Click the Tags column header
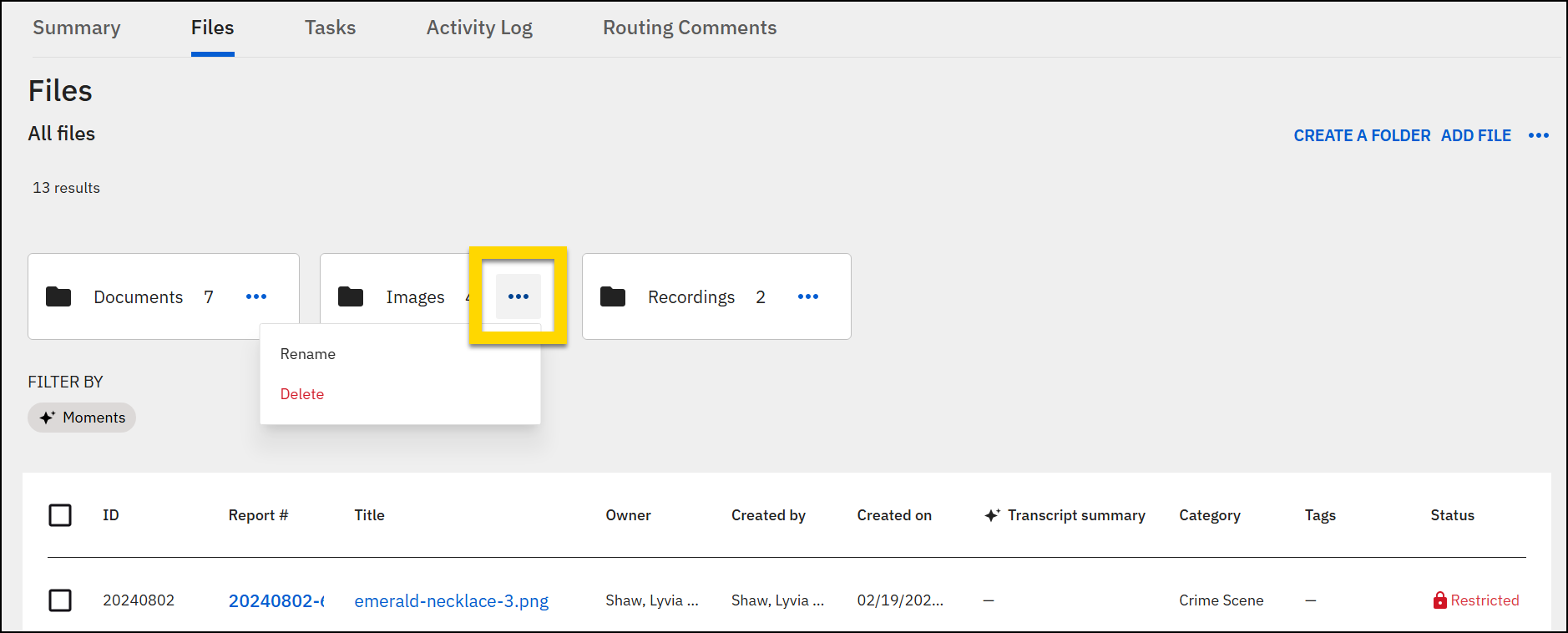1568x633 pixels. coord(1320,515)
